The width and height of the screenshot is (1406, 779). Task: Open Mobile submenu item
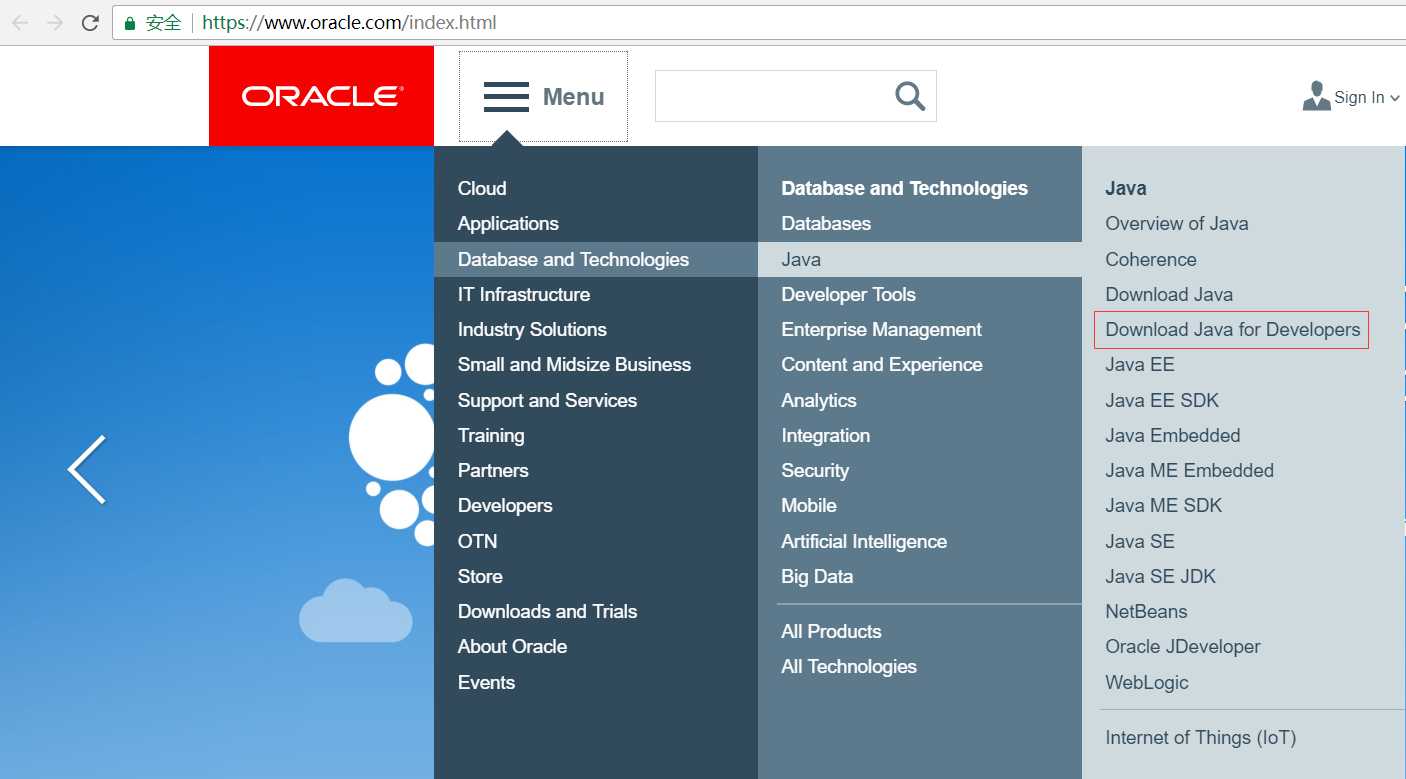[x=809, y=505]
